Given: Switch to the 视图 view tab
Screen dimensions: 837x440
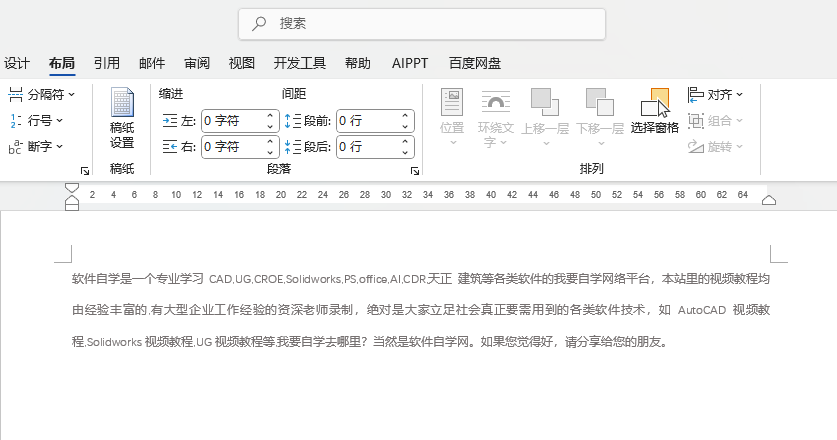Looking at the screenshot, I should [x=242, y=63].
